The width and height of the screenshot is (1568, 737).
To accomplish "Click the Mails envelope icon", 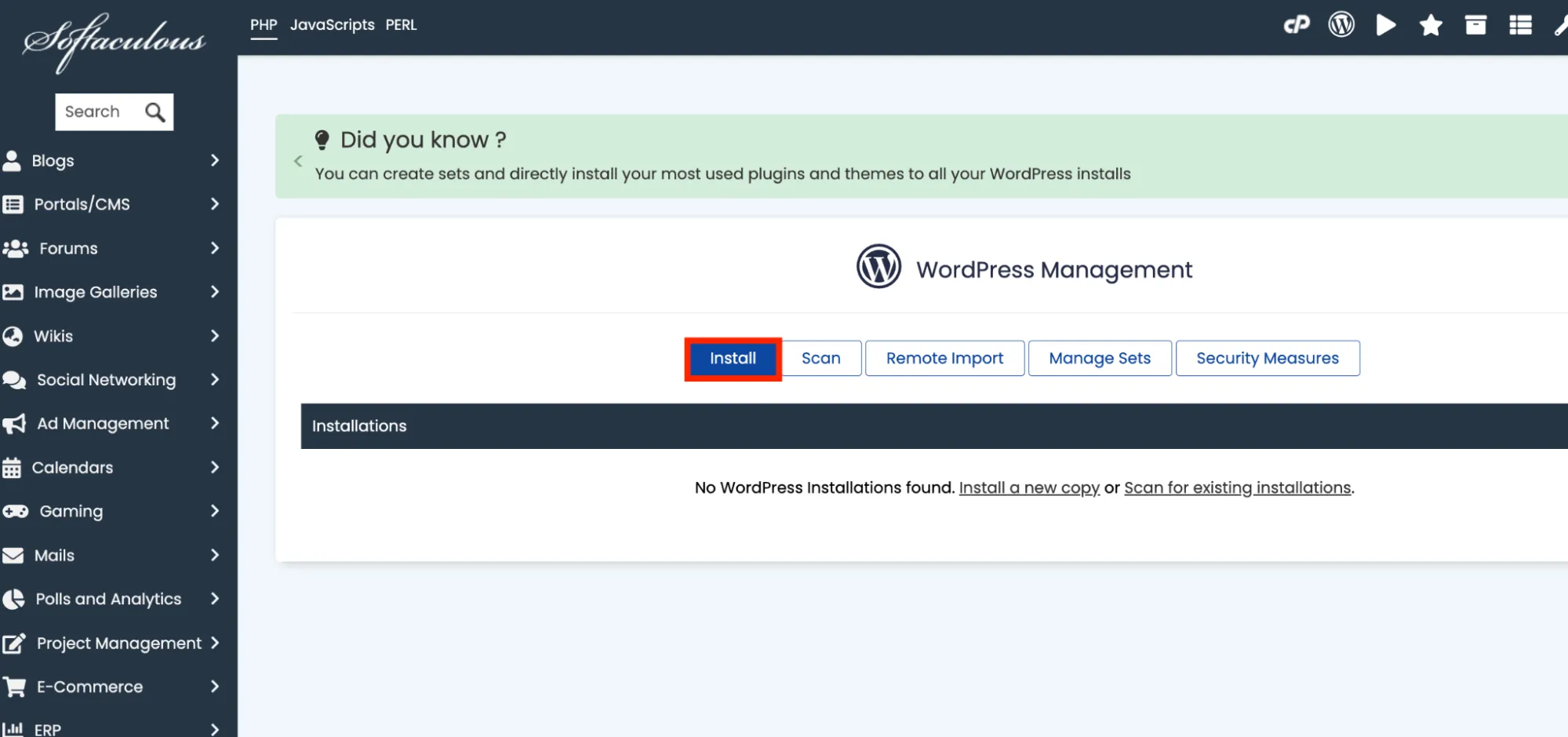I will coord(13,556).
